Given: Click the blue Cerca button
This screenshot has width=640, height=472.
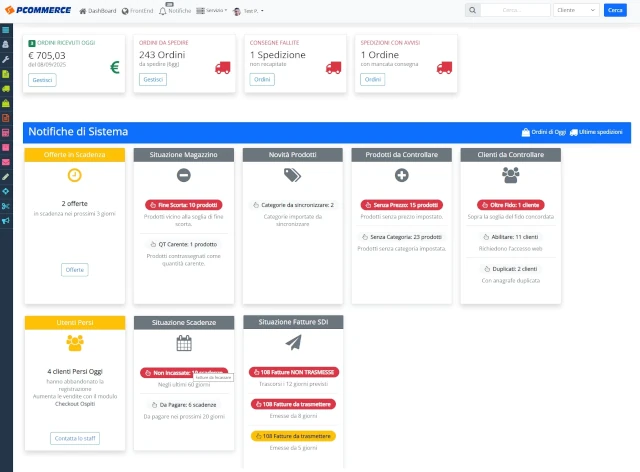Looking at the screenshot, I should (615, 10).
